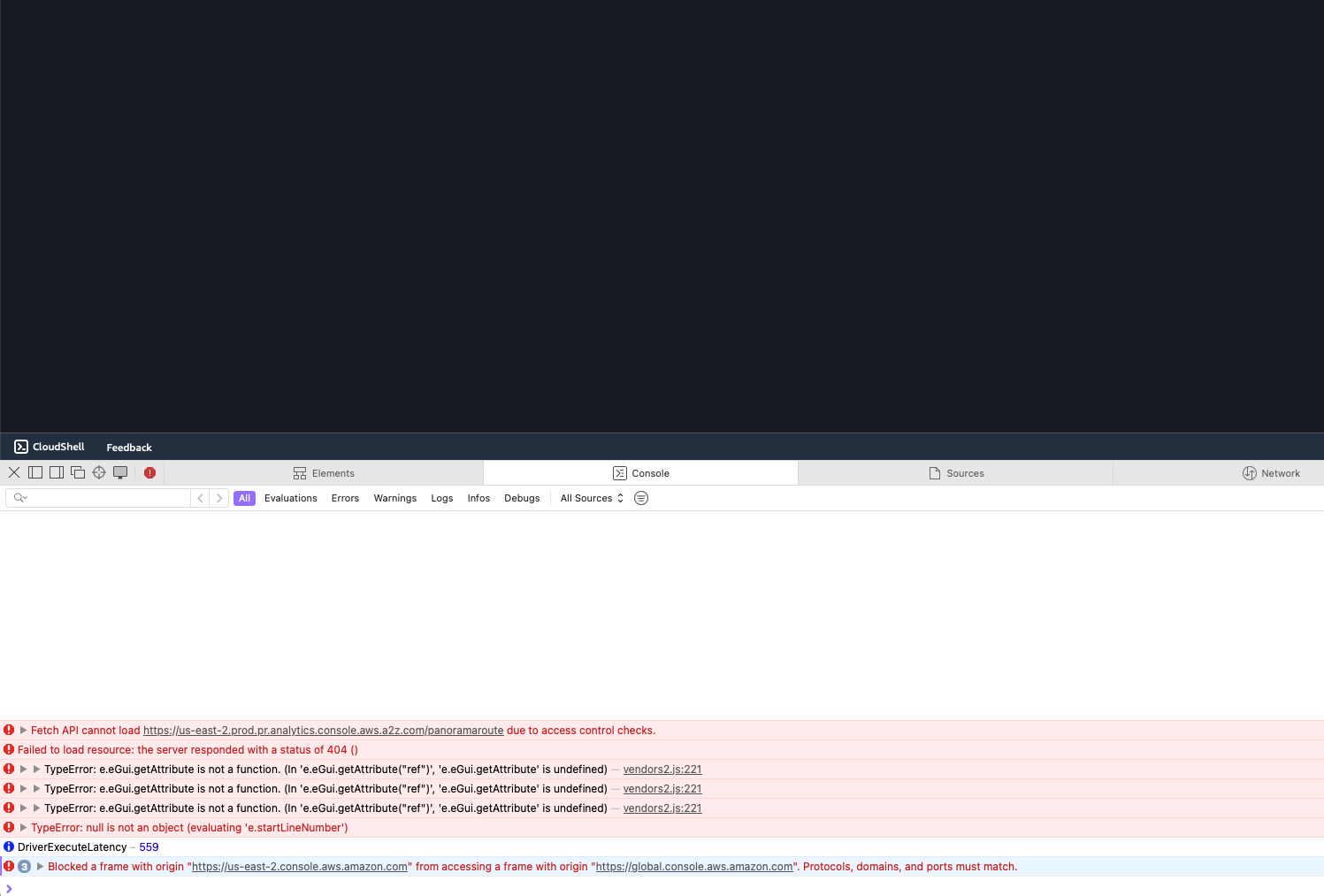Open console filter options circle icon
This screenshot has width=1324, height=896.
coord(641,498)
